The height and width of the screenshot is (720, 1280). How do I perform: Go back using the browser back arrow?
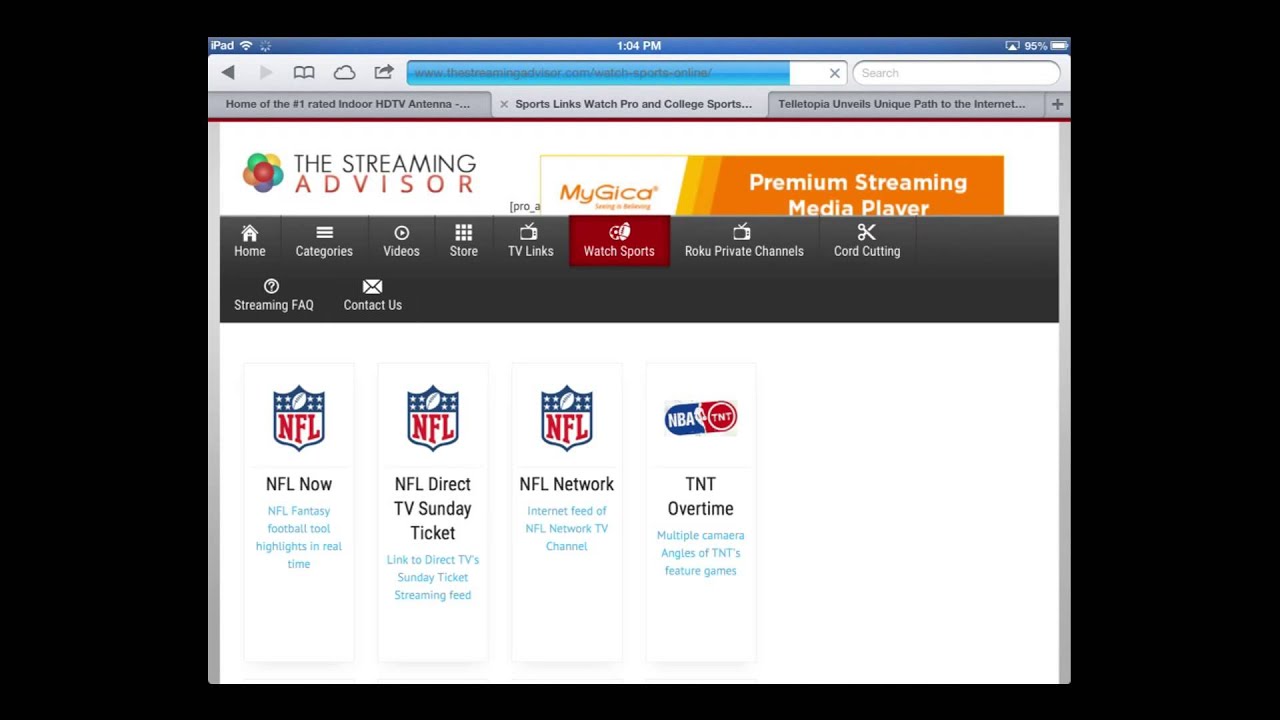point(228,73)
